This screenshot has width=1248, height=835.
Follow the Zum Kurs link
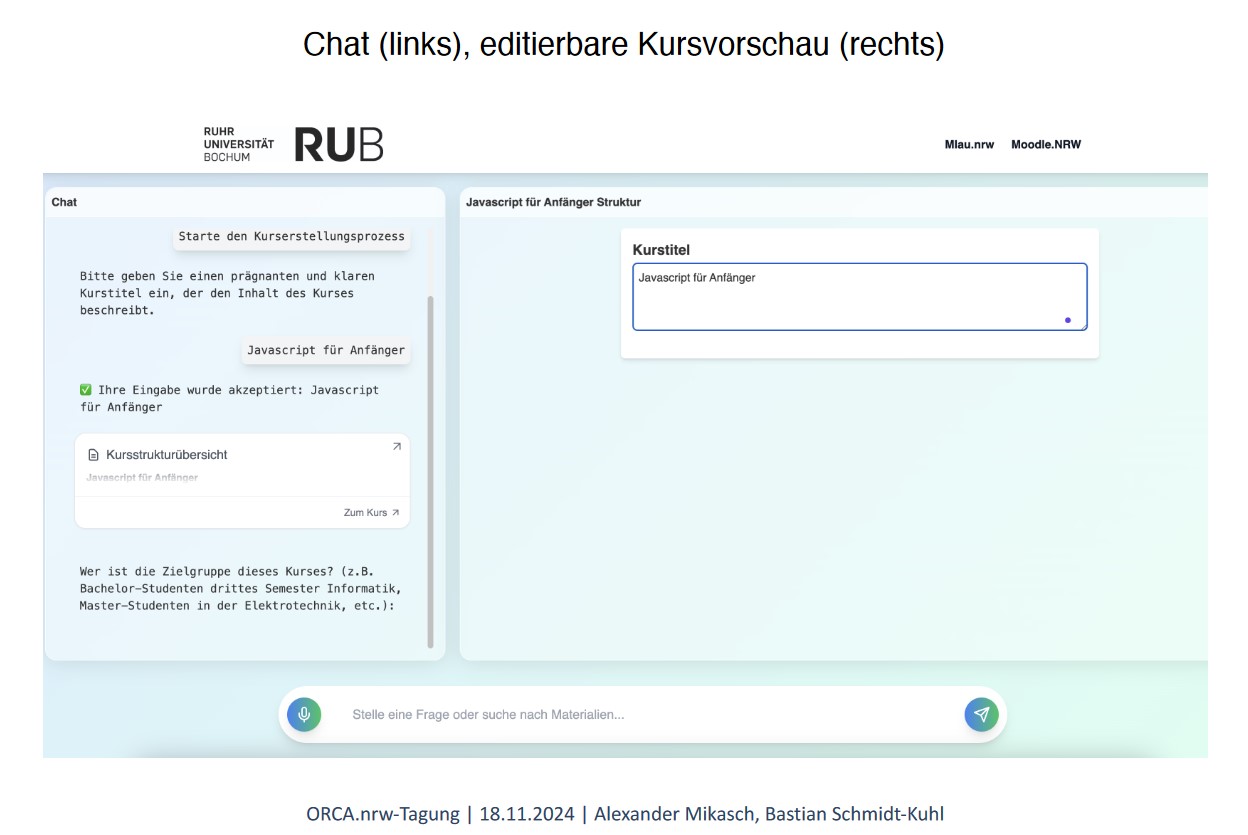tap(365, 513)
